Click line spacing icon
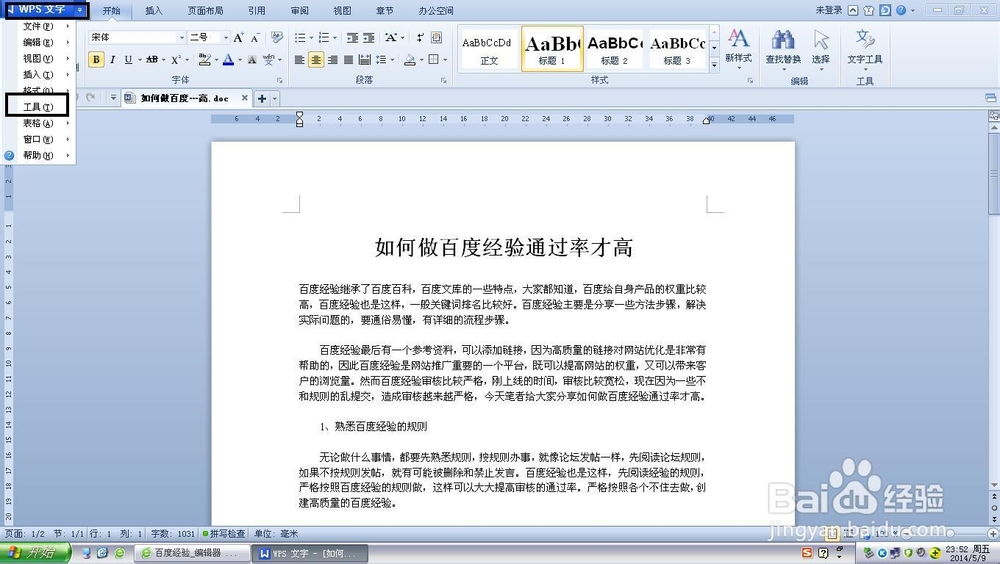 pyautogui.click(x=381, y=60)
